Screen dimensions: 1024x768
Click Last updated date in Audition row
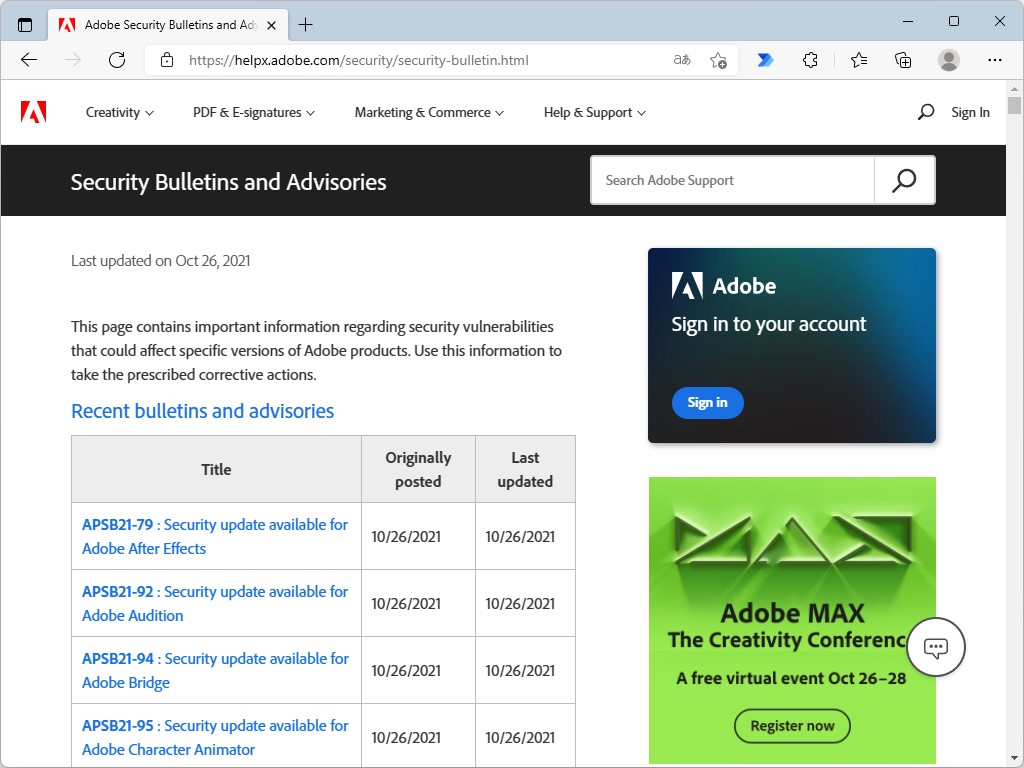coord(520,603)
